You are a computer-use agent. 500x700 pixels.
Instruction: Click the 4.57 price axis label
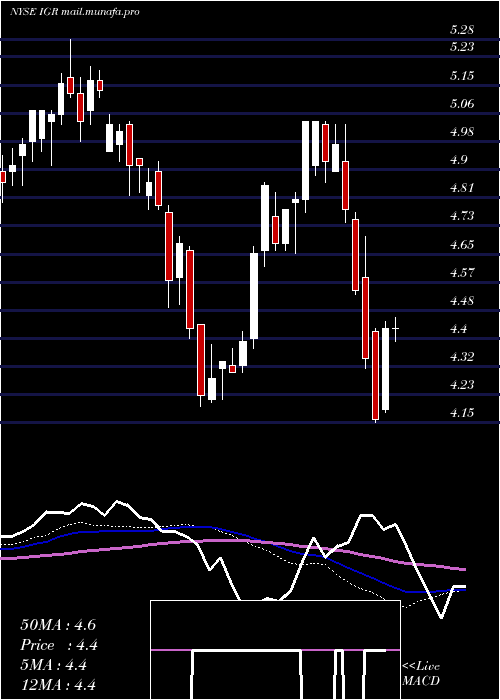[462, 272]
